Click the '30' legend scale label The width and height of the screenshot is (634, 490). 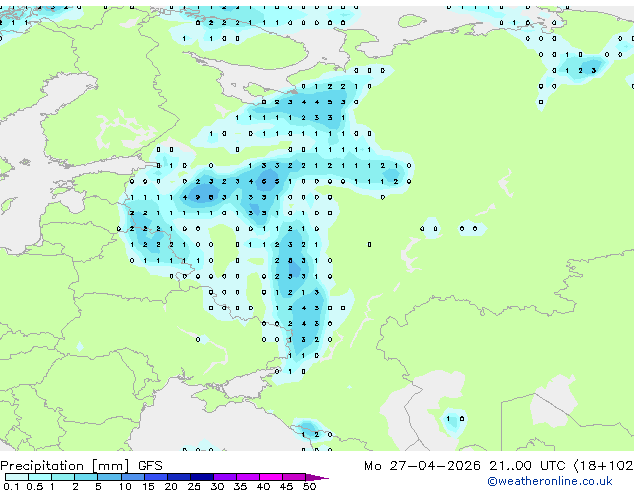tap(217, 486)
